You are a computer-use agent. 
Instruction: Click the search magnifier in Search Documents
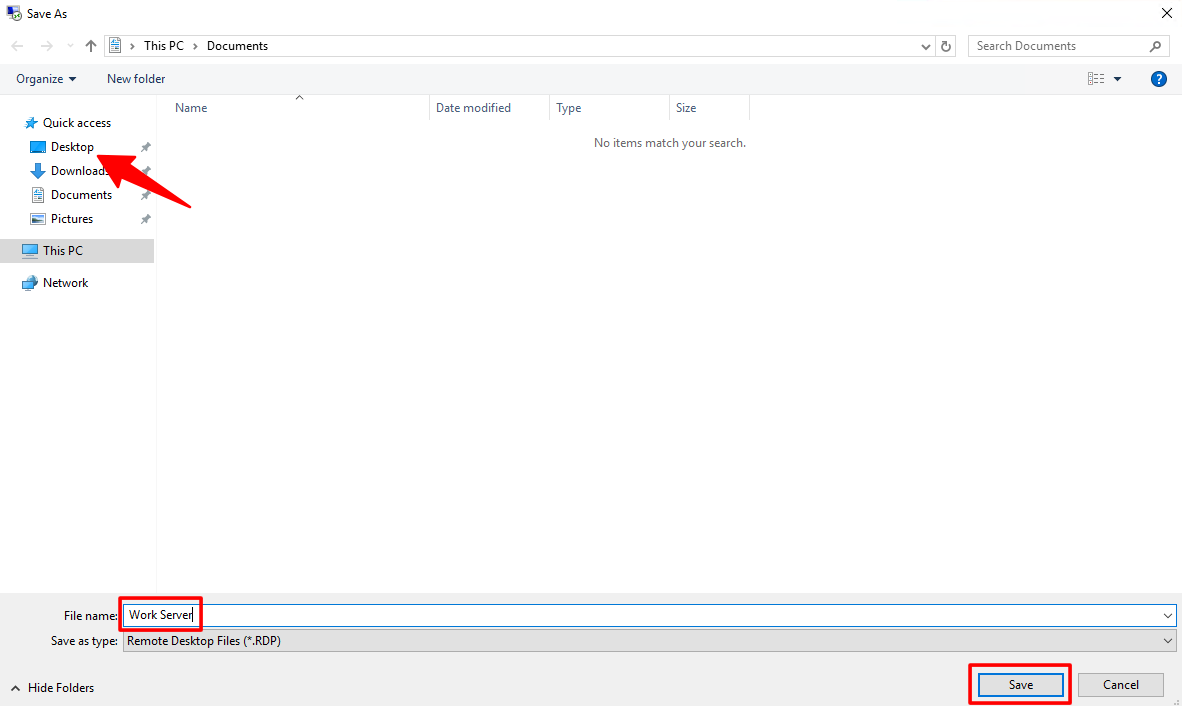point(1155,45)
